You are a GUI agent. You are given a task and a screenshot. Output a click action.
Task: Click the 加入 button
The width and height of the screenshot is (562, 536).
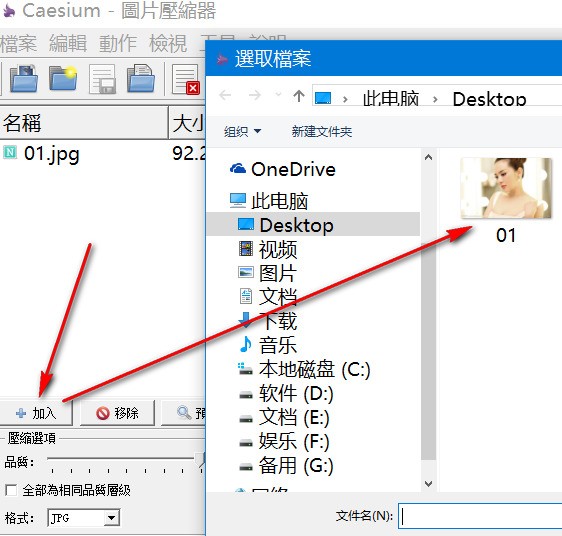pos(36,413)
